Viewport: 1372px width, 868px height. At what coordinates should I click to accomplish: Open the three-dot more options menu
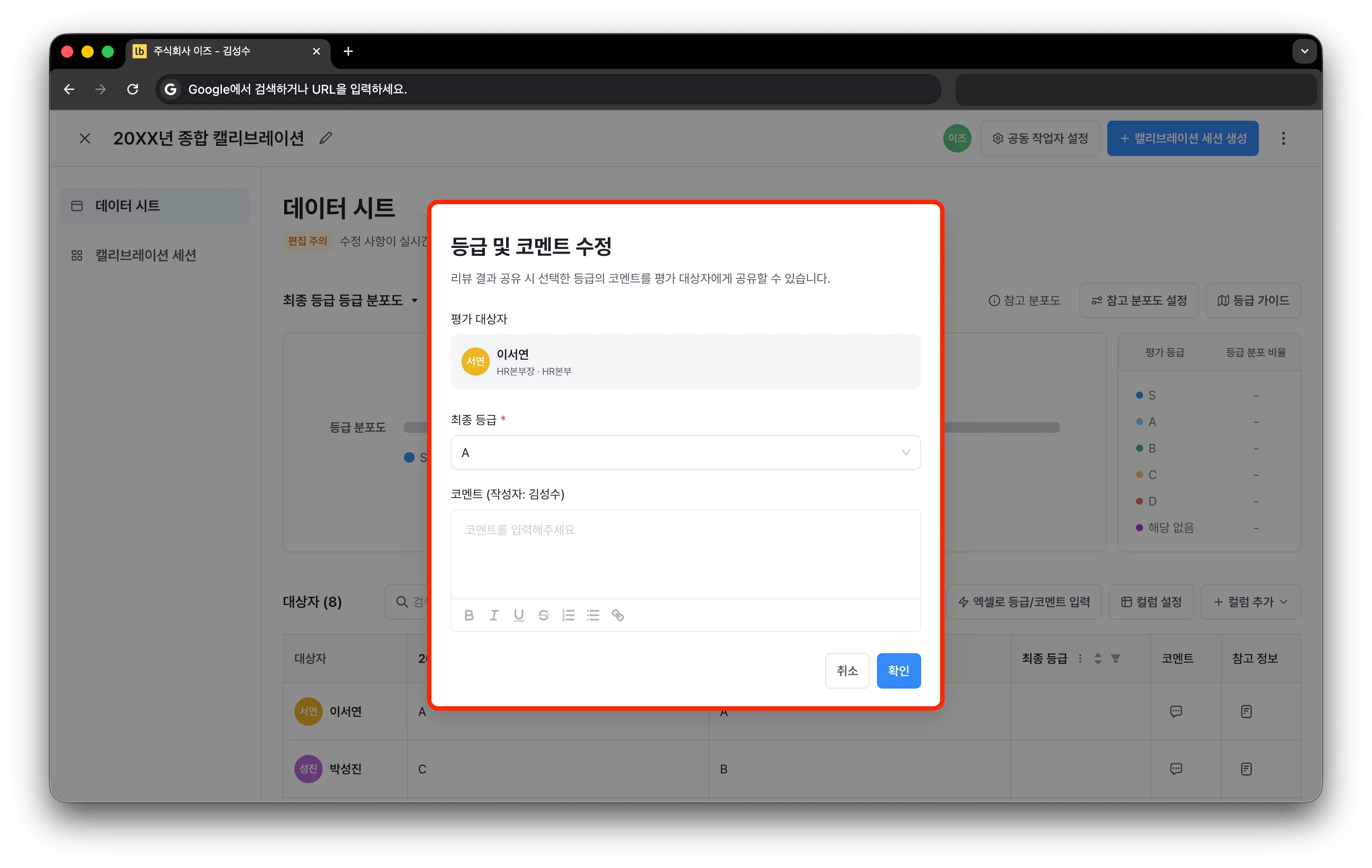click(1284, 138)
